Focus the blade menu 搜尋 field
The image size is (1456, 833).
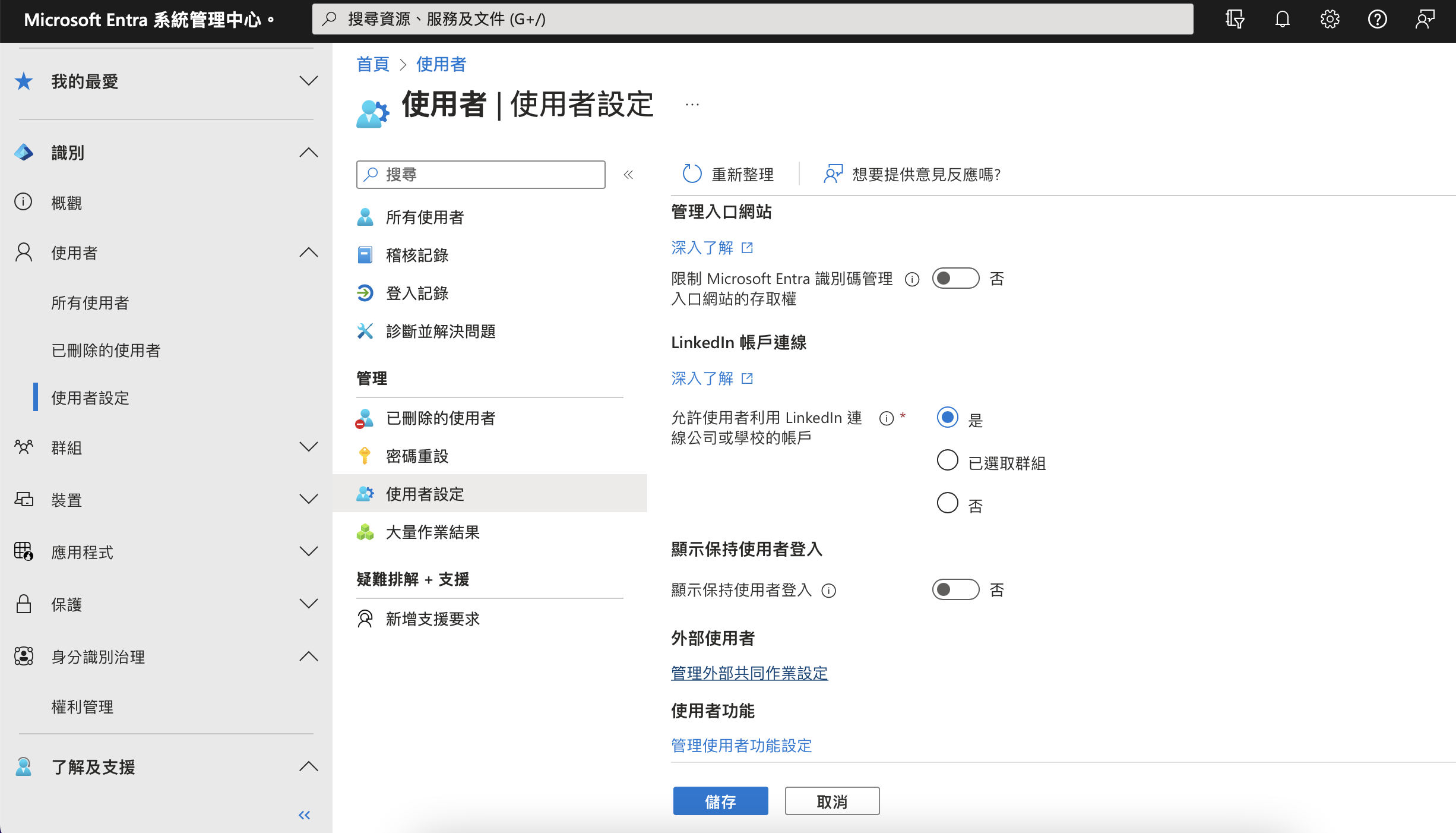click(480, 174)
